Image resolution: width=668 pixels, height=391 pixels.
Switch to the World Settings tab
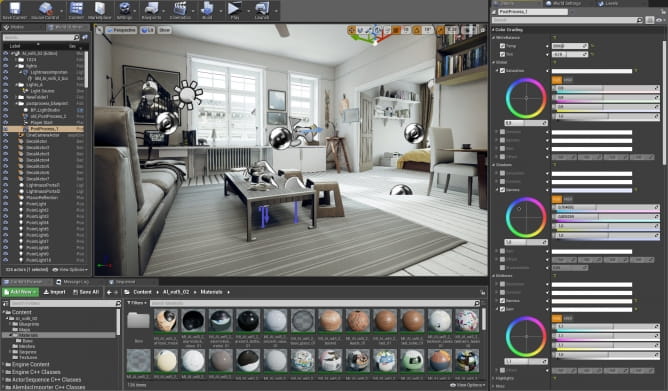564,3
